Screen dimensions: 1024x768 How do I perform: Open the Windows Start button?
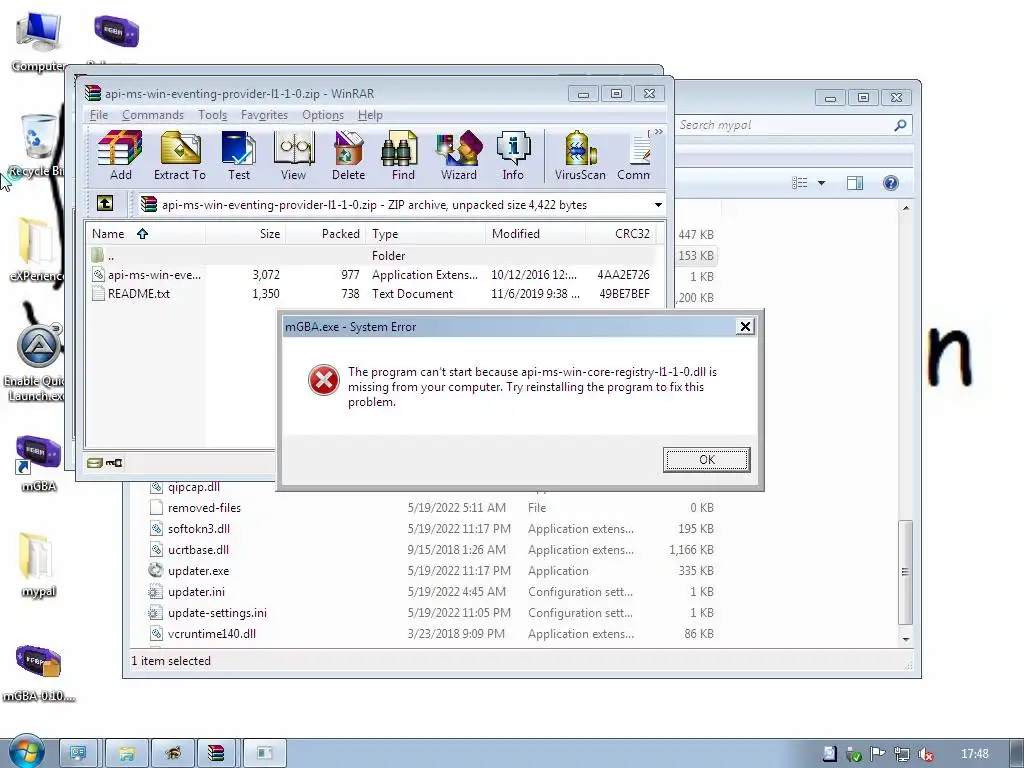pyautogui.click(x=26, y=752)
